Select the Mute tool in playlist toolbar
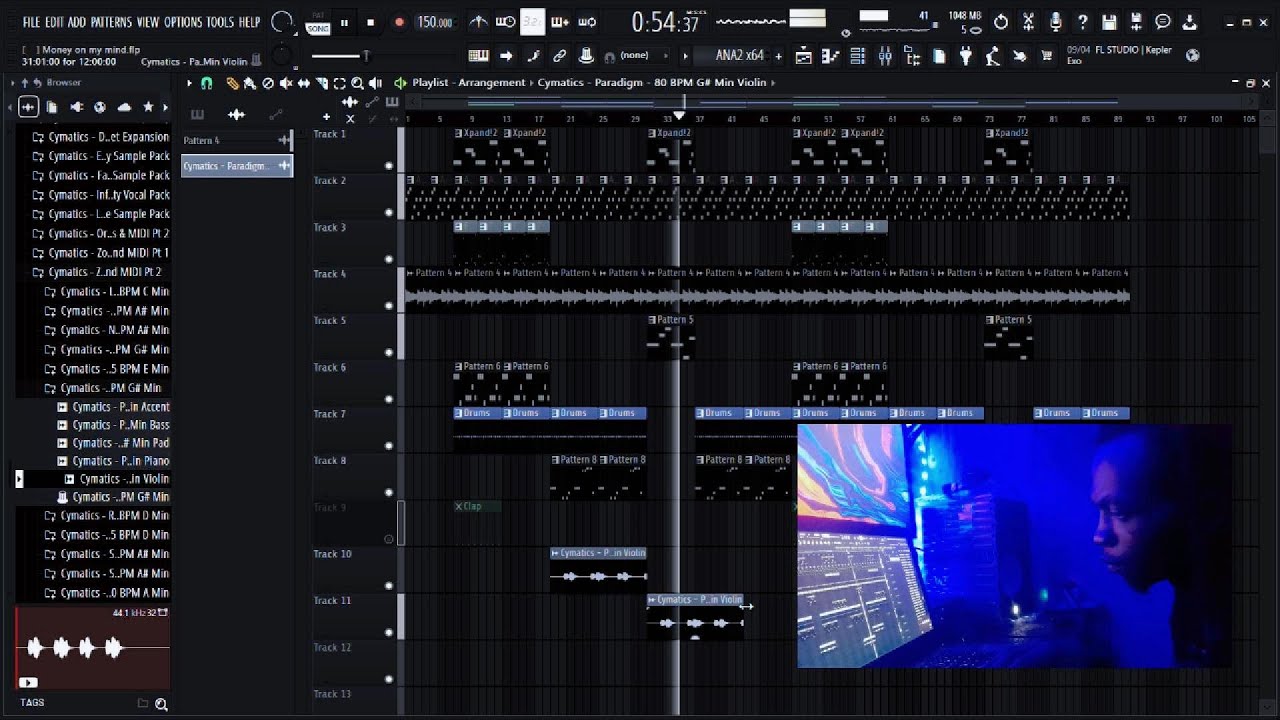This screenshot has width=1280, height=720. 285,83
